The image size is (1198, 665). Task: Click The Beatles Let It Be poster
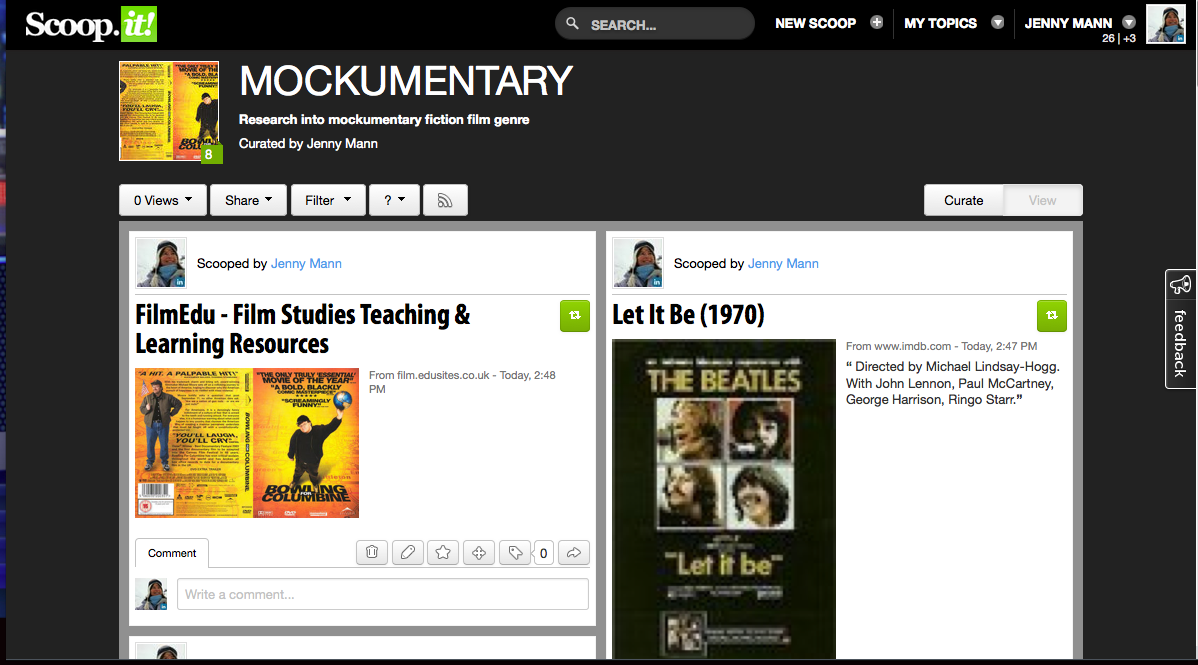[x=724, y=498]
